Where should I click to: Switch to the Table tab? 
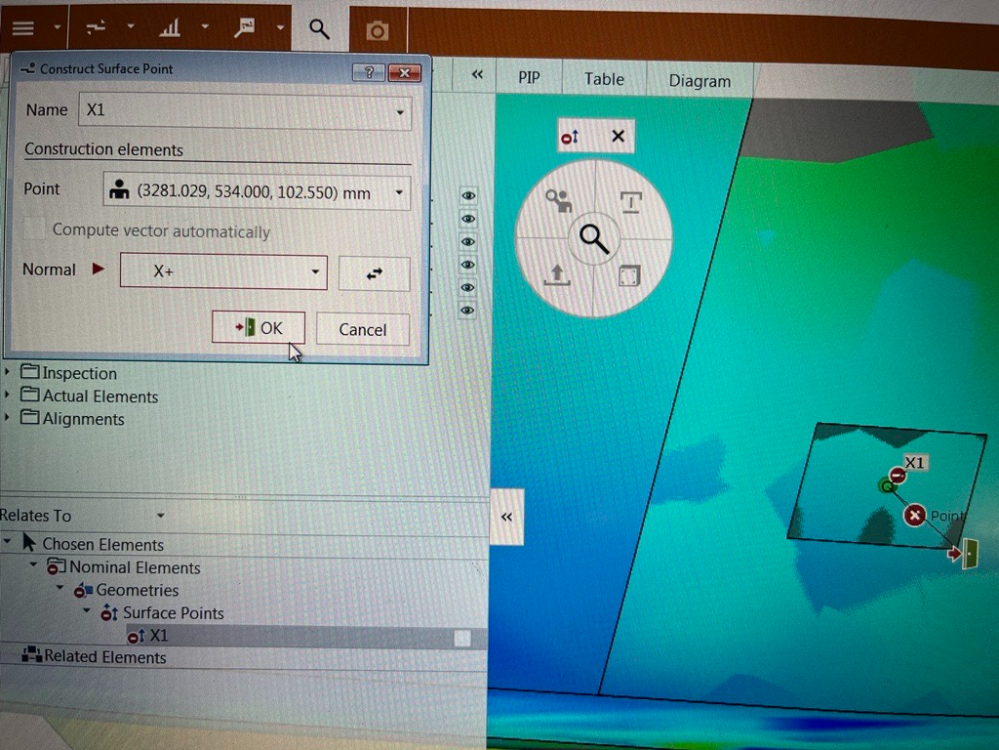pos(604,79)
